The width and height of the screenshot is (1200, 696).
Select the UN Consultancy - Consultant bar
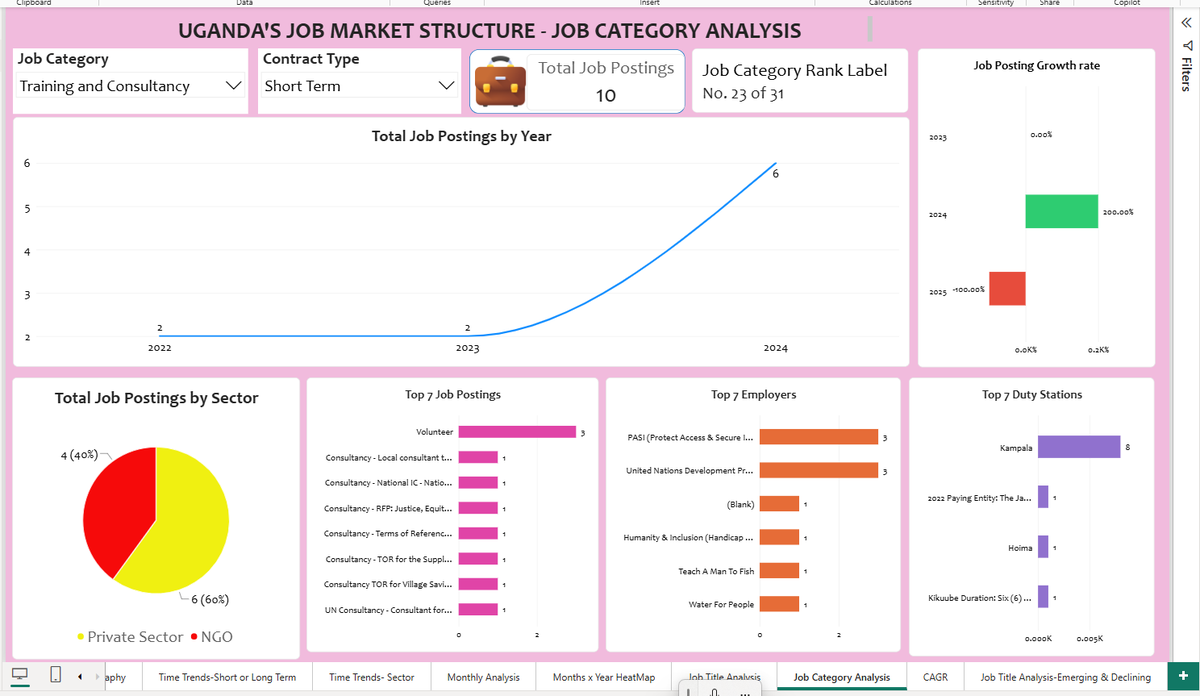478,609
